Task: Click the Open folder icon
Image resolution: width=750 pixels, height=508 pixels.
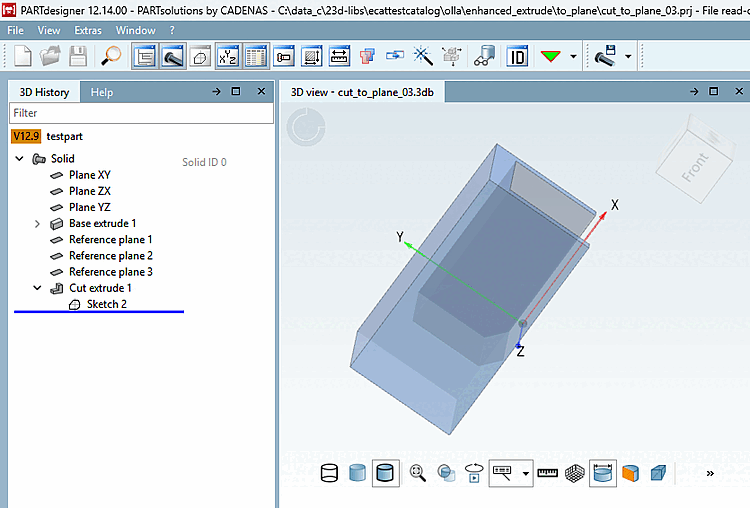Action: pyautogui.click(x=50, y=56)
